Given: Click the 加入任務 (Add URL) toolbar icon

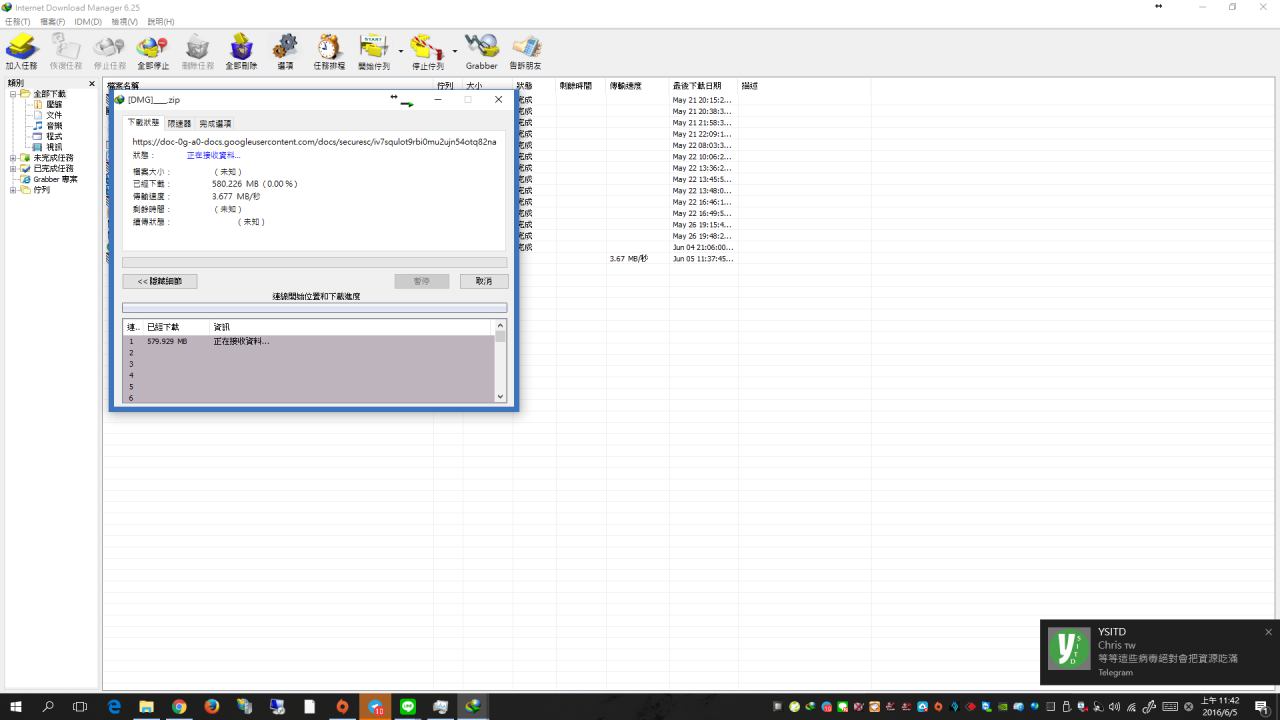Looking at the screenshot, I should point(21,50).
